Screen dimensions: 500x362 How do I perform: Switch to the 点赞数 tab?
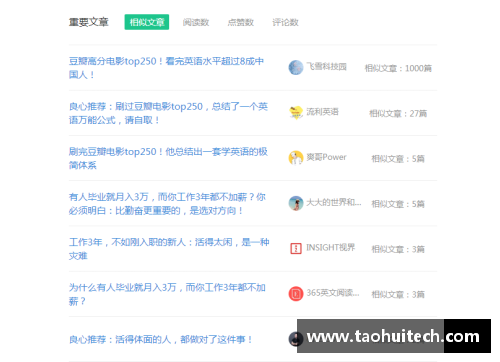(x=240, y=22)
